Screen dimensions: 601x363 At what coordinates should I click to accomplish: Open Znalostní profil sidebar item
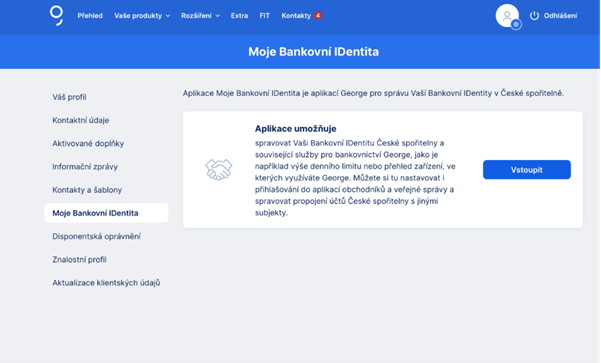coord(79,260)
